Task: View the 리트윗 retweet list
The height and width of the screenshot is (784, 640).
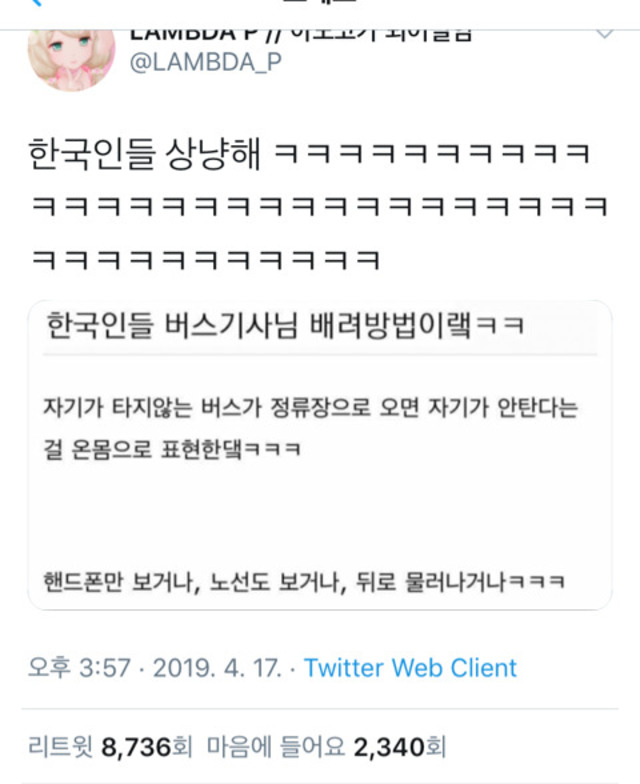Action: (60, 747)
